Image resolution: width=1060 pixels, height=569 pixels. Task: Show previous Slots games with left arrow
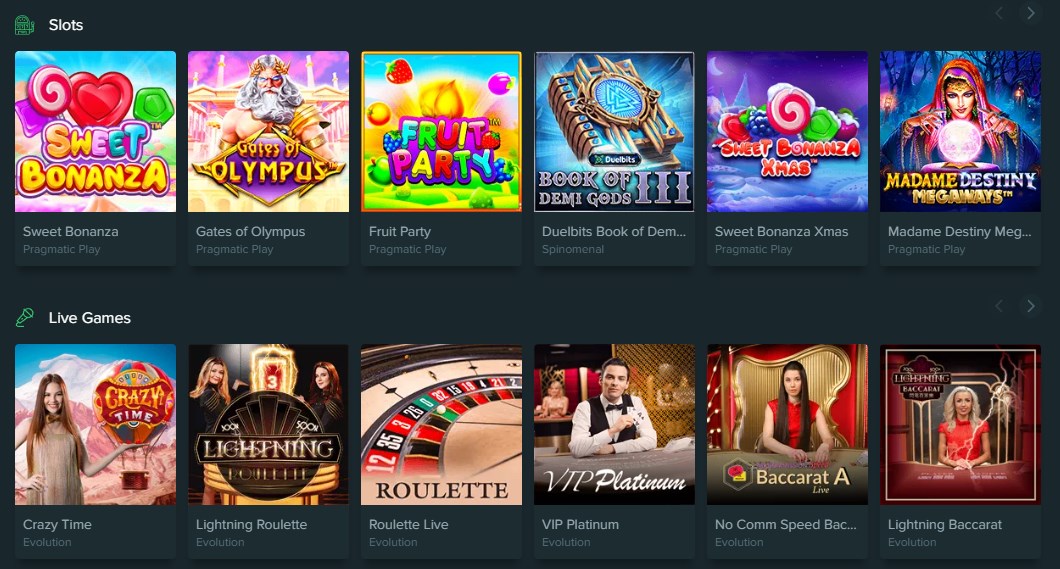(x=998, y=13)
